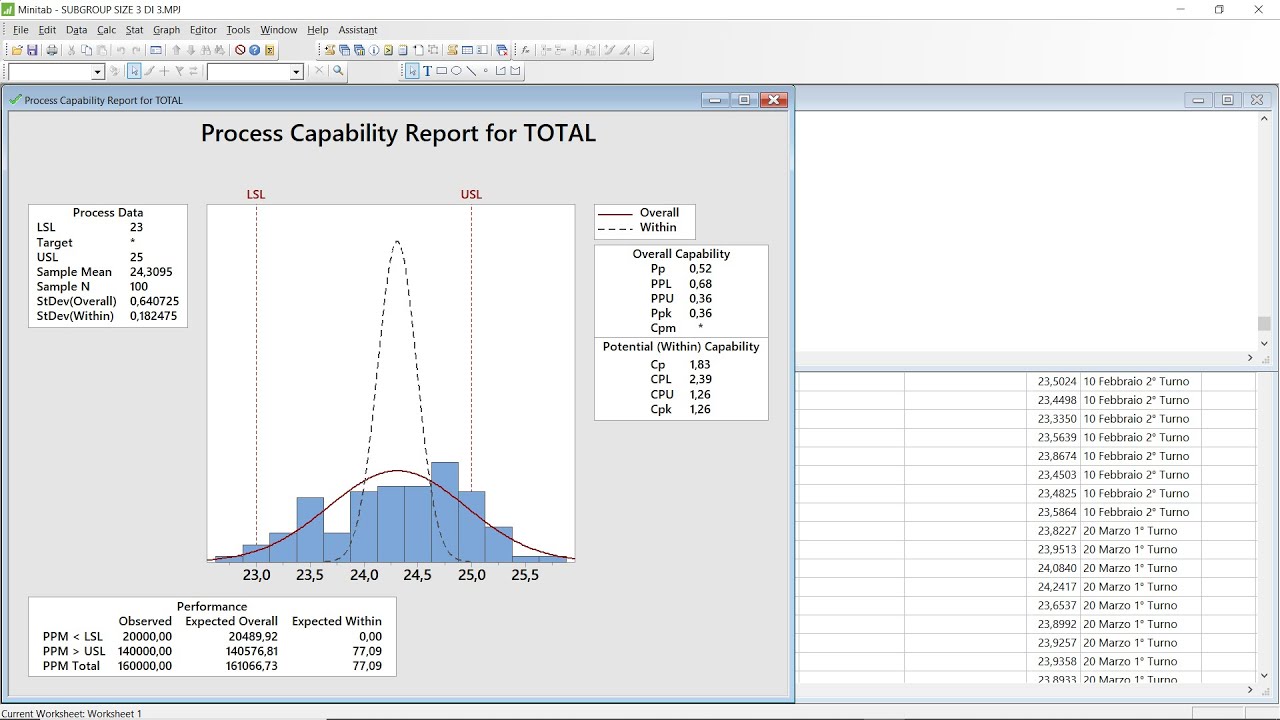Show the Worksheets folder icon

pos(345,50)
